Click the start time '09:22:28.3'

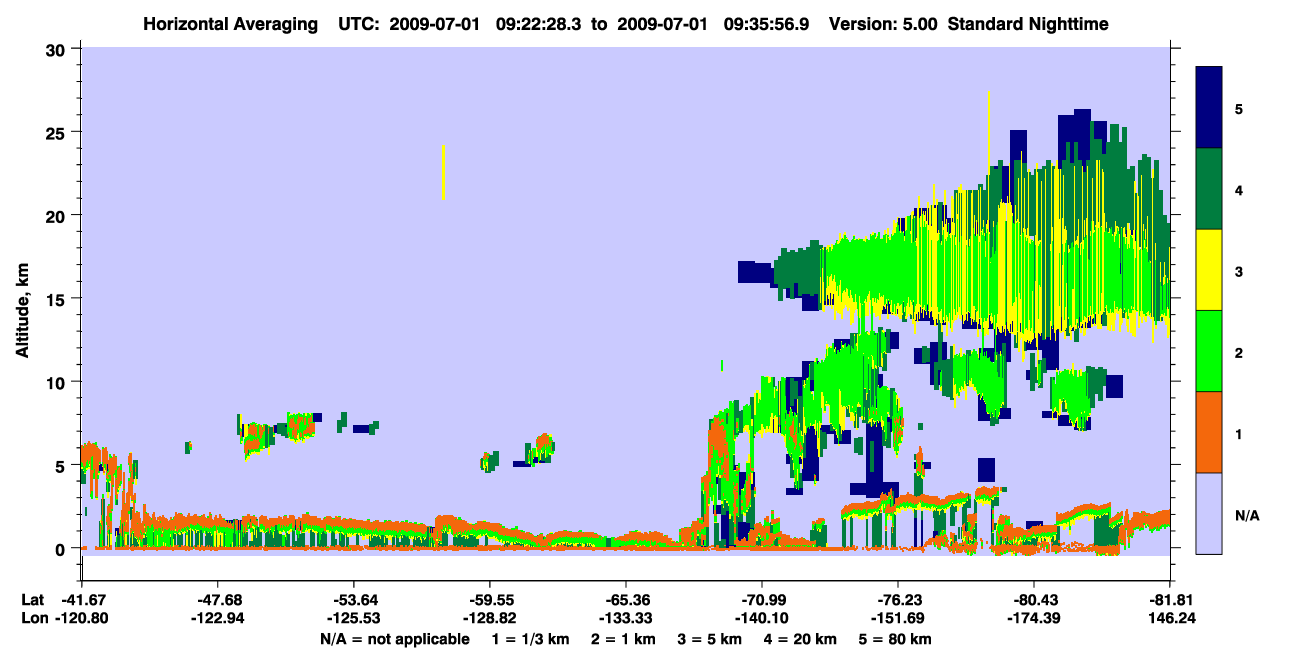click(x=539, y=24)
